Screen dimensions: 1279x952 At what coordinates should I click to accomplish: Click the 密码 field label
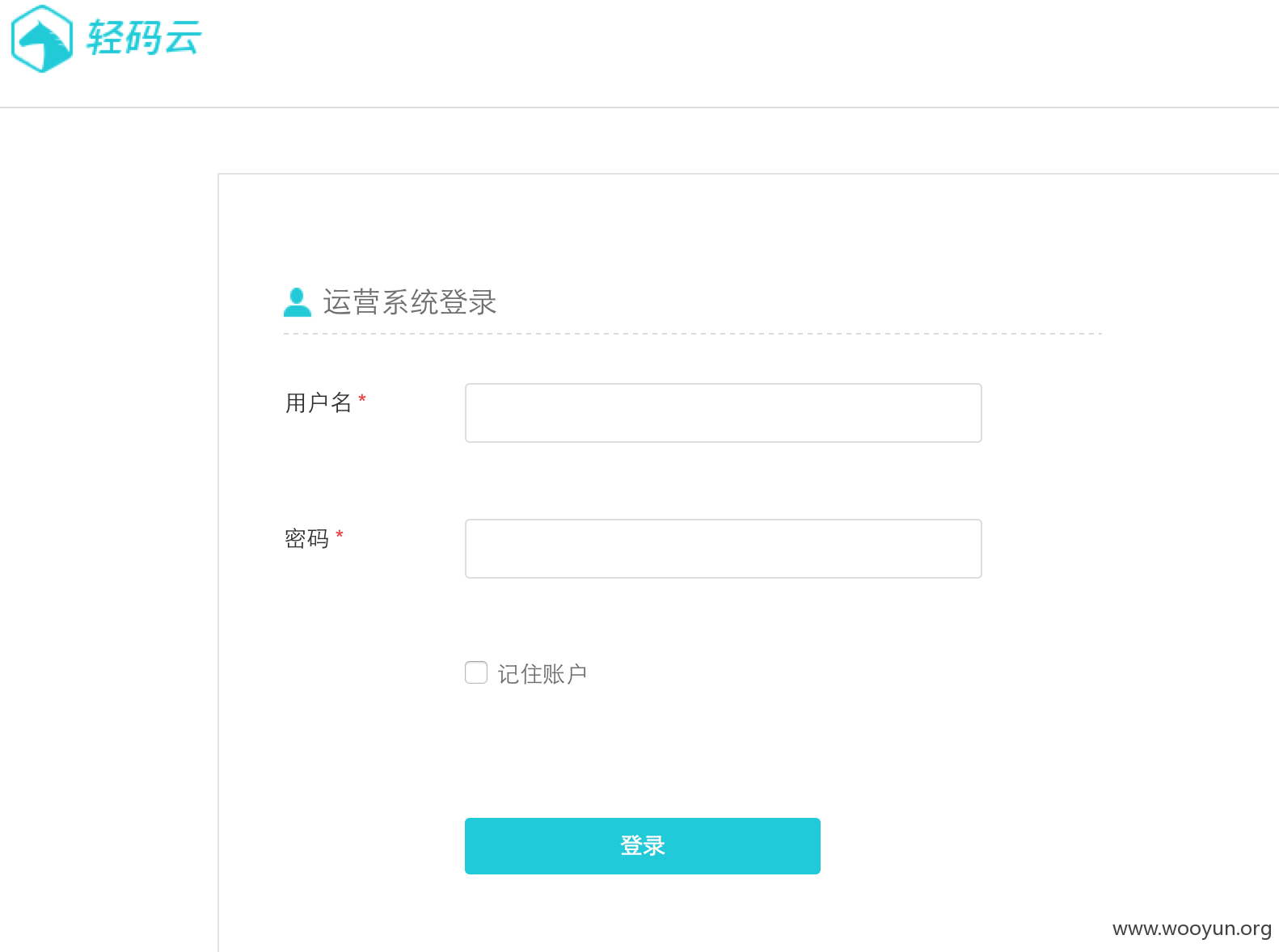pos(307,538)
